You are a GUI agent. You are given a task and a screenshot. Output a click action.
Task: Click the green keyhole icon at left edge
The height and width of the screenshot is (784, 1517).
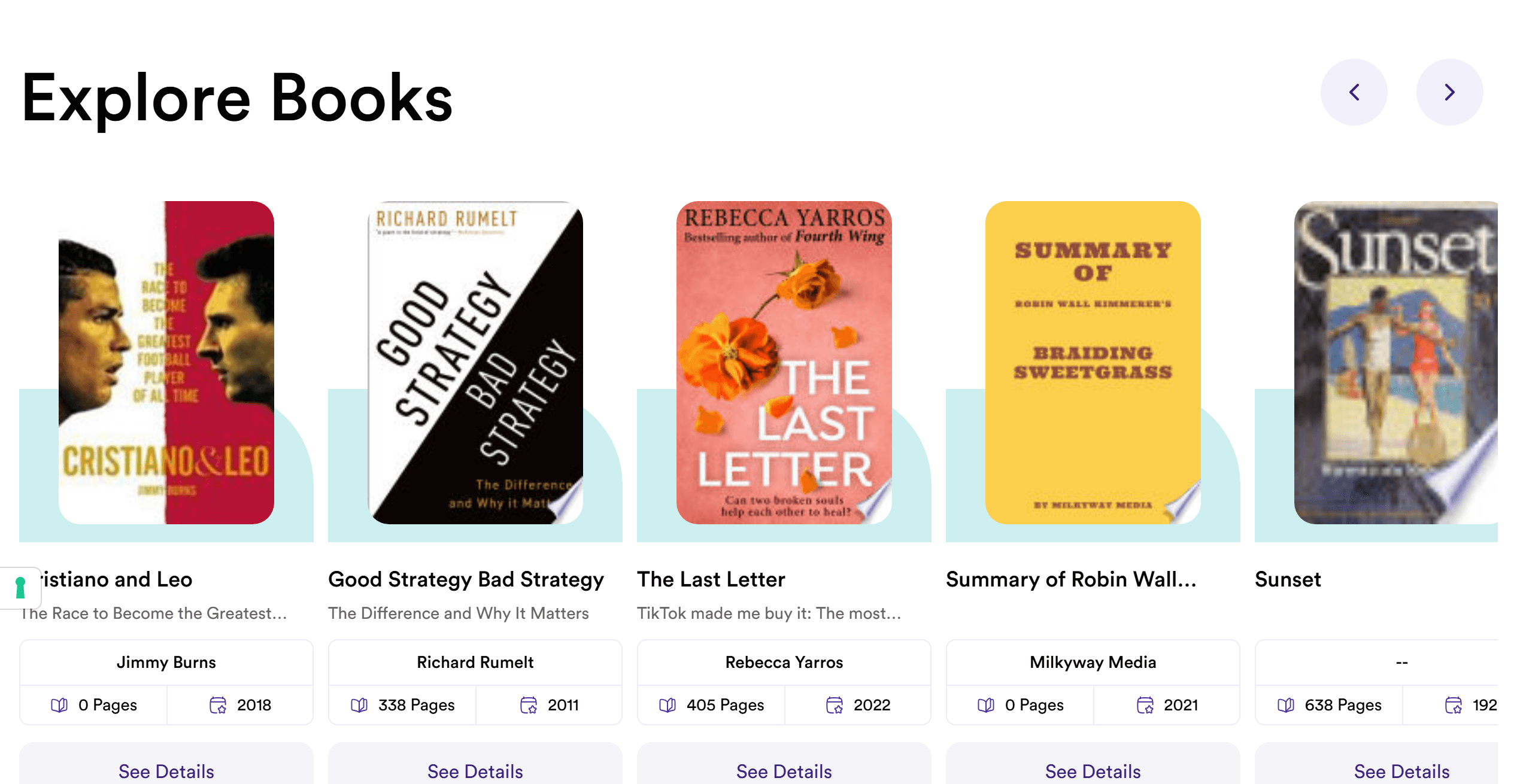pyautogui.click(x=20, y=588)
